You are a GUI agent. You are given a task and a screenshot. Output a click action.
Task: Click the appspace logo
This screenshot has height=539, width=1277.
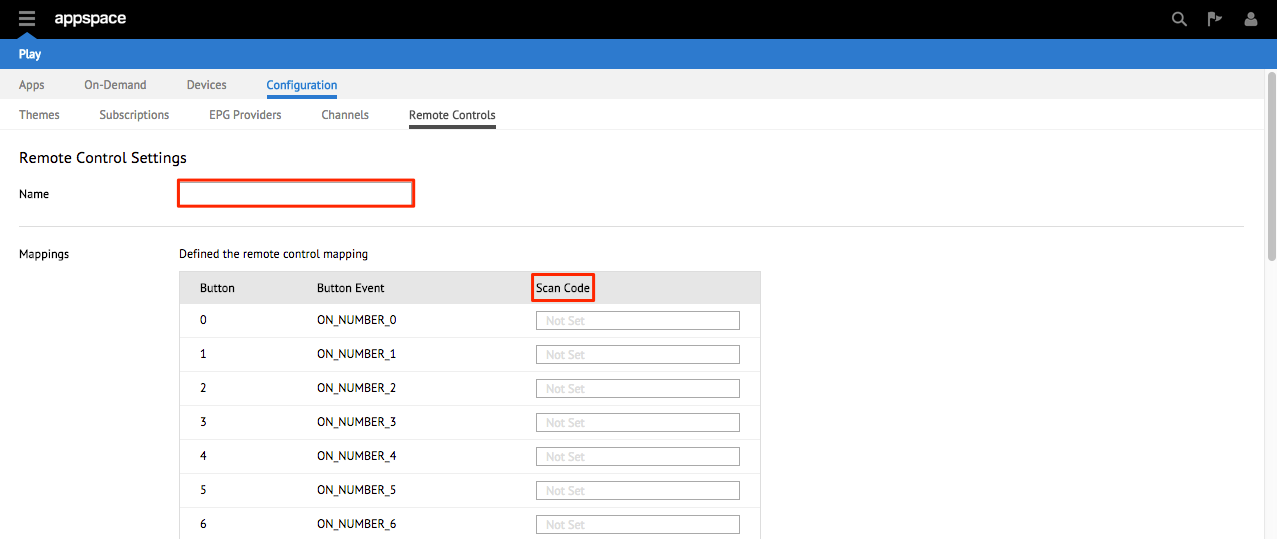click(90, 19)
